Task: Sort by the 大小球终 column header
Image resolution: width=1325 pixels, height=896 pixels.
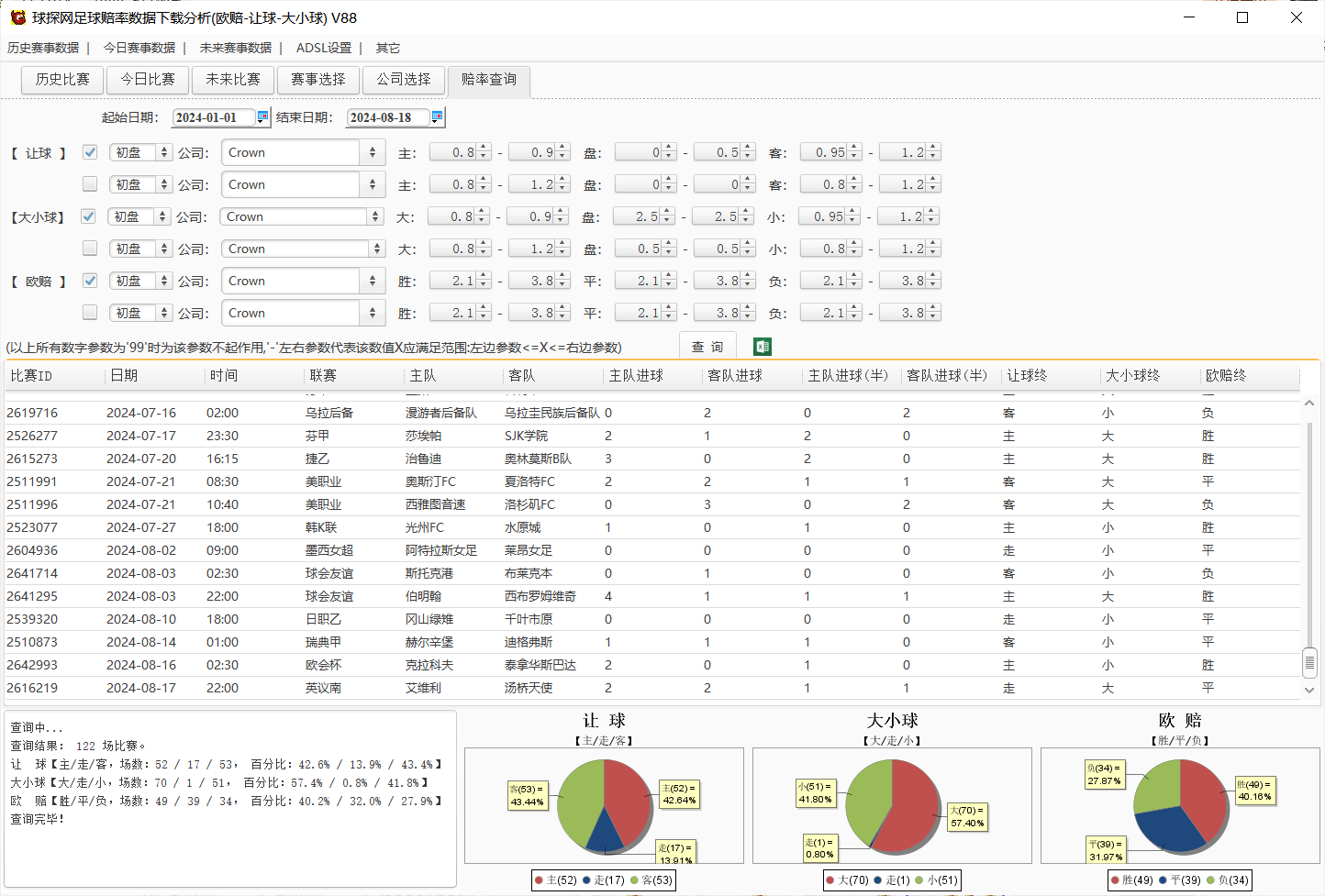Action: (1150, 376)
